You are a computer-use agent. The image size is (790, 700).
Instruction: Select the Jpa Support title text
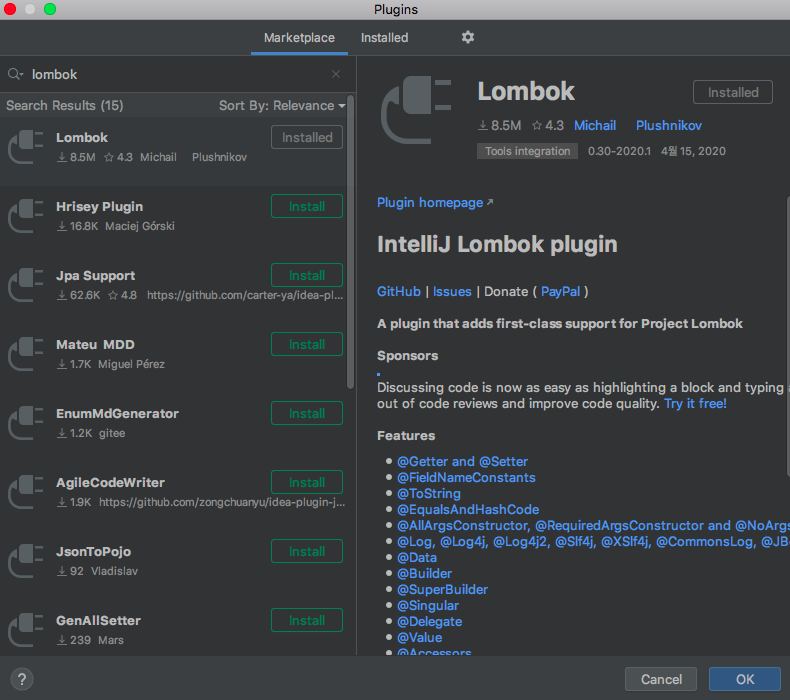coord(95,276)
